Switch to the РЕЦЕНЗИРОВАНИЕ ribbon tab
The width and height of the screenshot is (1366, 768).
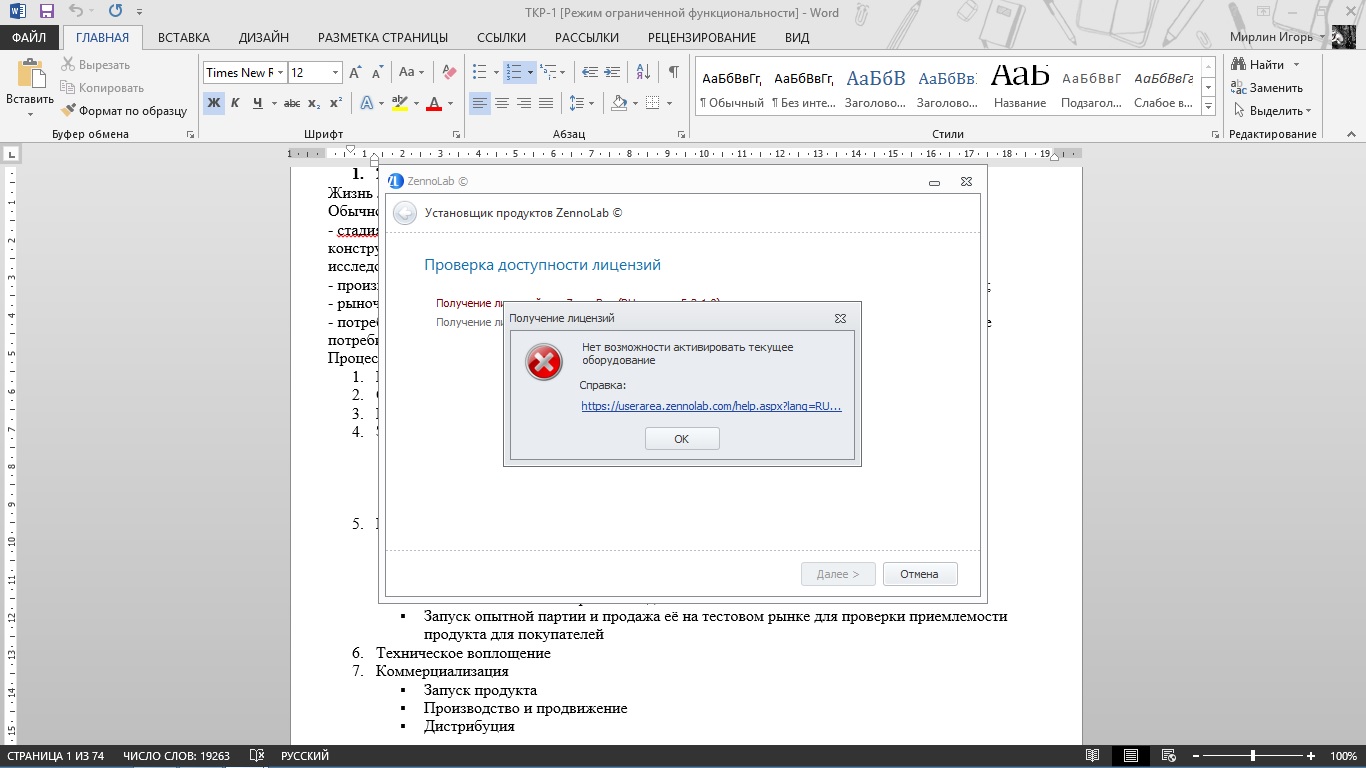[702, 37]
